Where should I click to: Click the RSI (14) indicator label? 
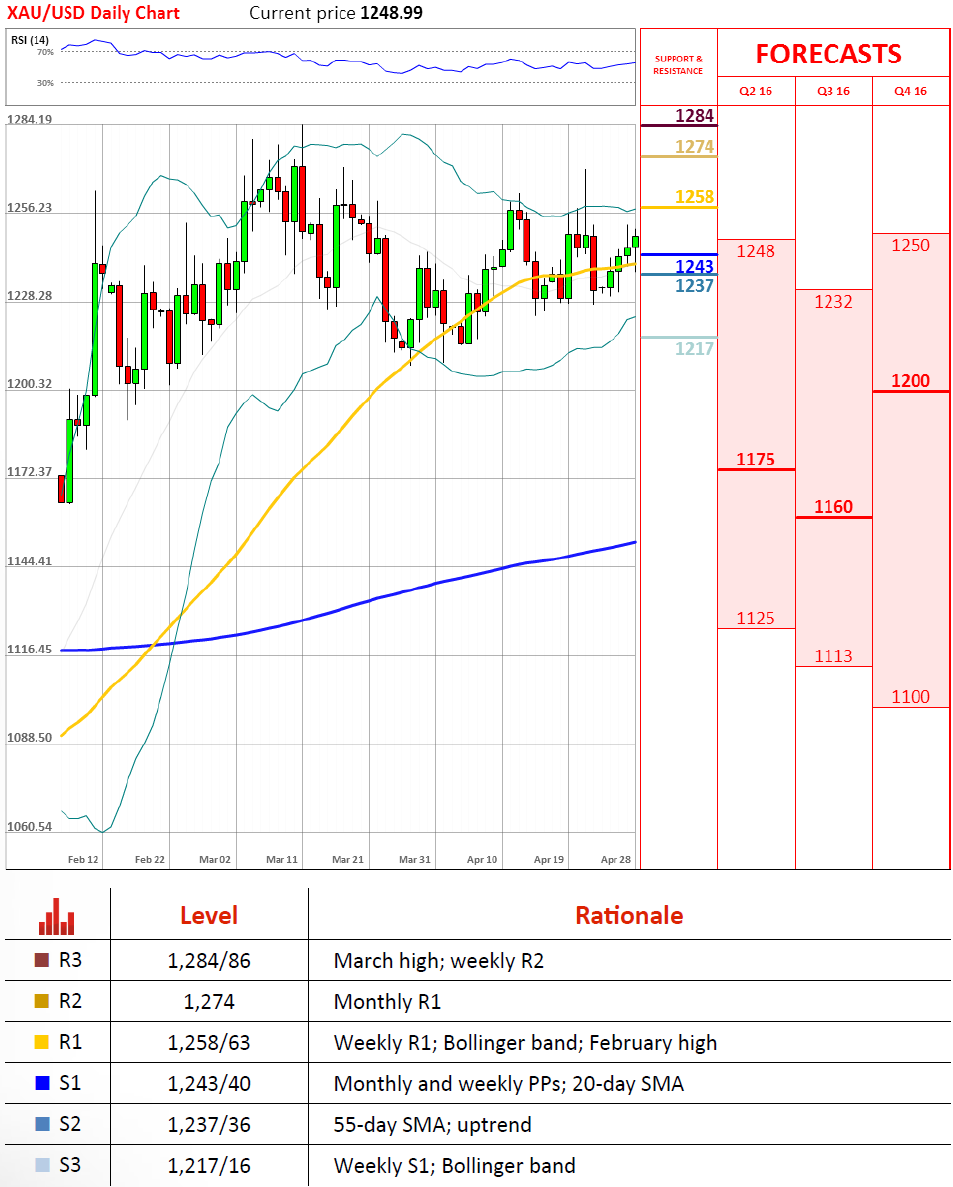[x=30, y=39]
